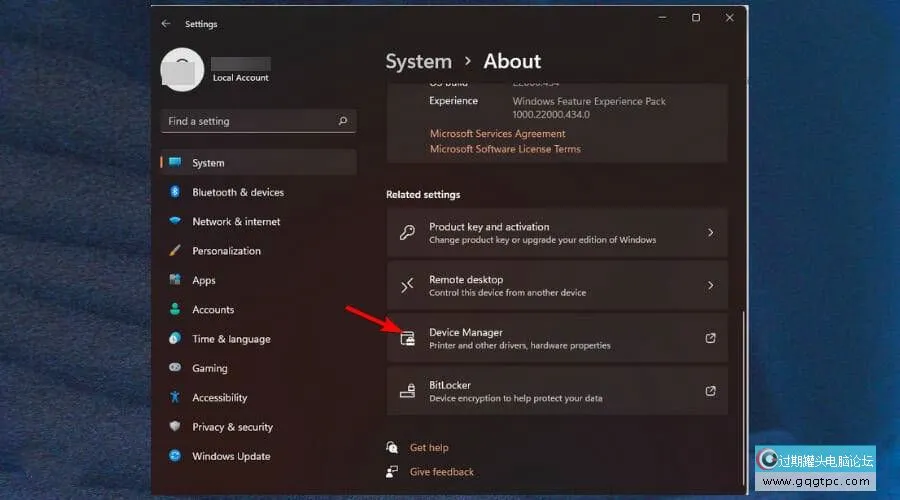The image size is (900, 500).
Task: Click the Device Manager icon
Action: (x=407, y=338)
